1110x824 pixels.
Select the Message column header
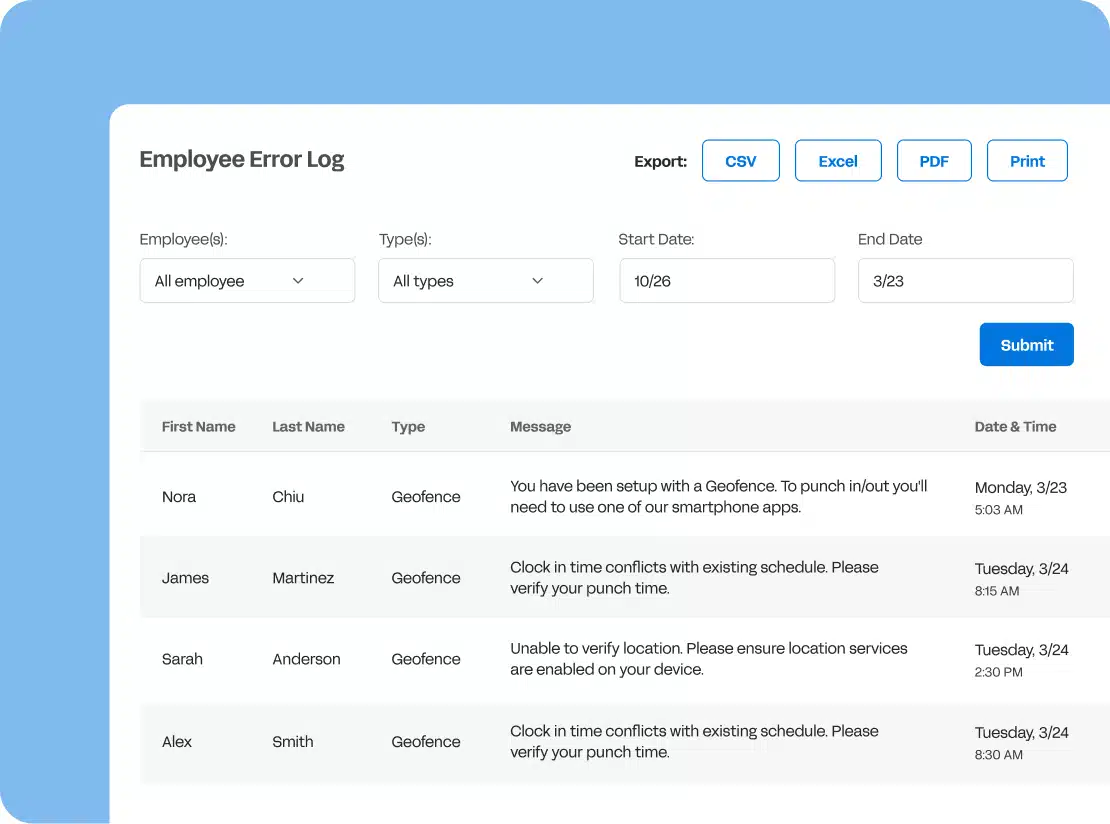[x=540, y=427]
